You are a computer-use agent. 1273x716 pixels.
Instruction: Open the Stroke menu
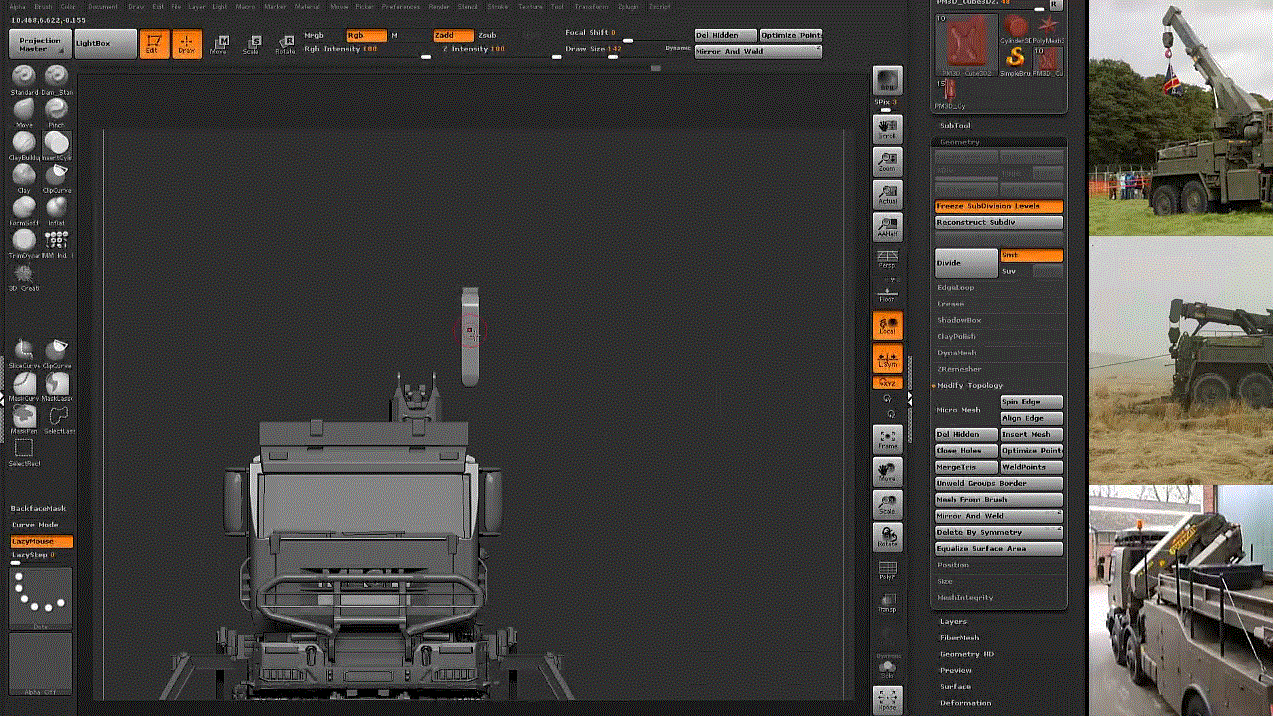[x=498, y=6]
